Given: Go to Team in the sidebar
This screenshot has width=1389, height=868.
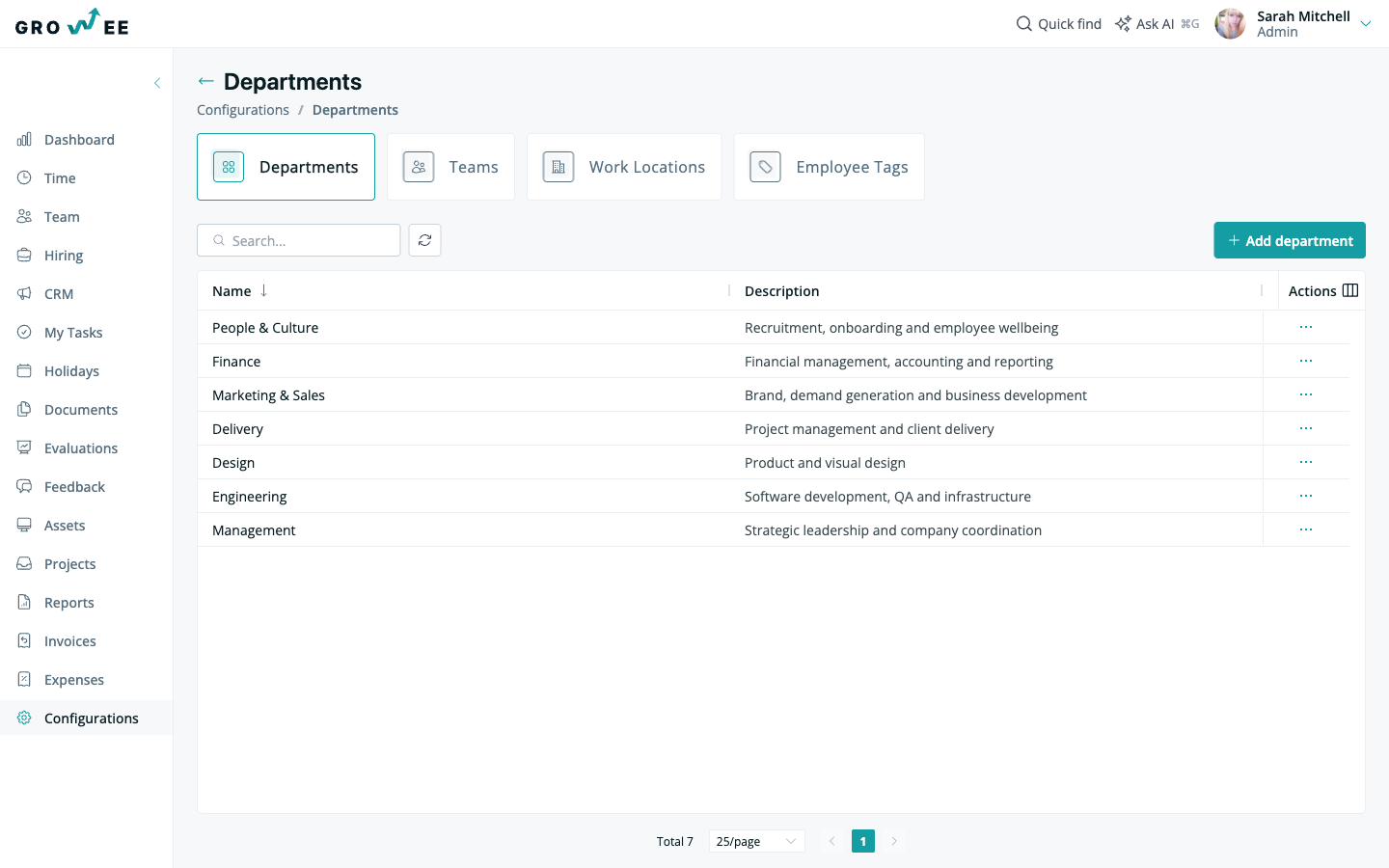Looking at the screenshot, I should point(62,217).
